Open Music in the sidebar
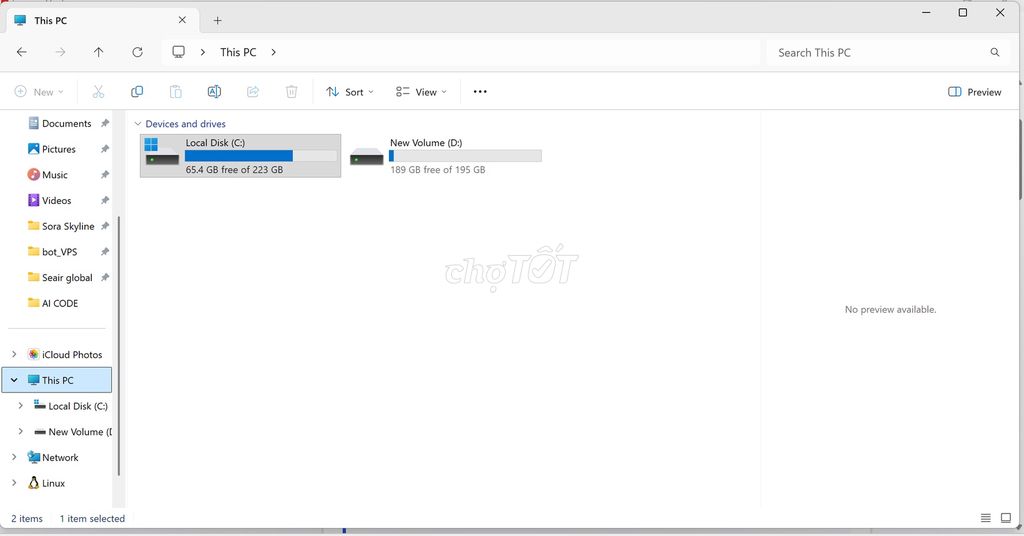 tap(48, 175)
